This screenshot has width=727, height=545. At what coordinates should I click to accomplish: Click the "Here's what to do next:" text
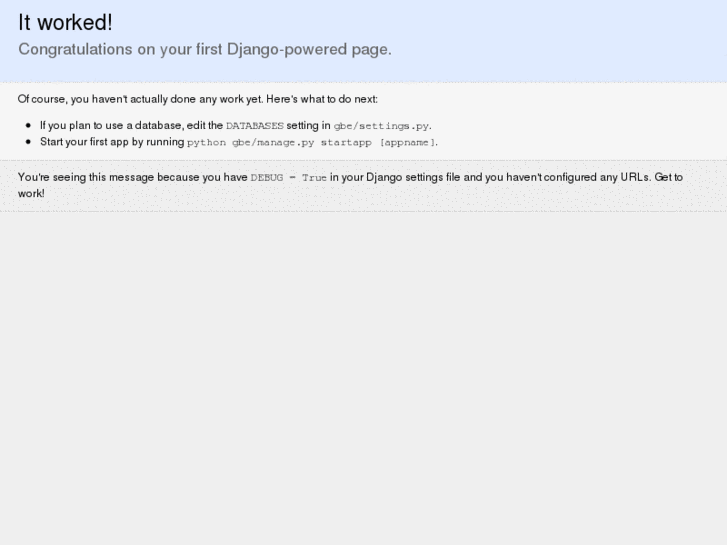322,99
